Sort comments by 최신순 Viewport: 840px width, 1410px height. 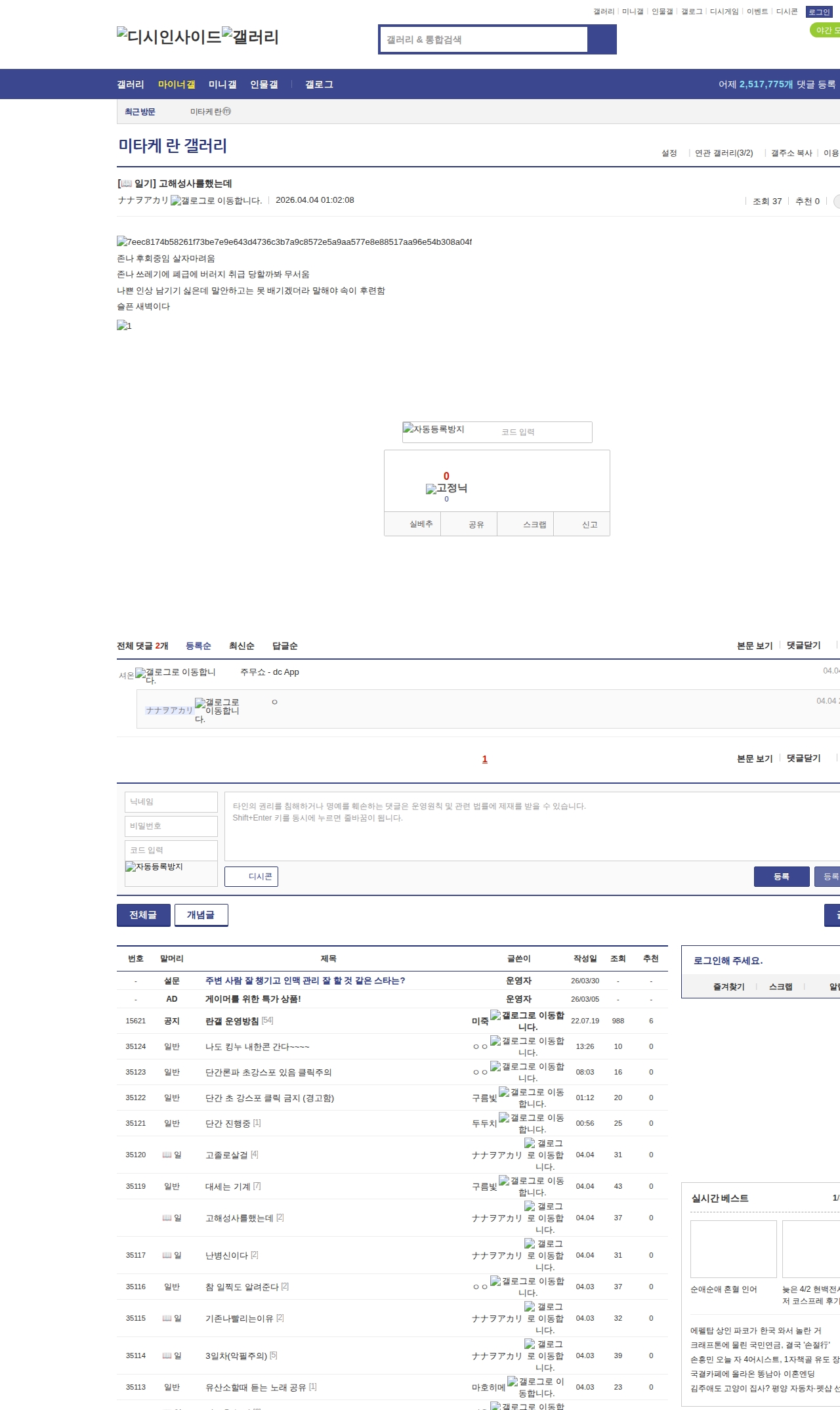tap(241, 646)
